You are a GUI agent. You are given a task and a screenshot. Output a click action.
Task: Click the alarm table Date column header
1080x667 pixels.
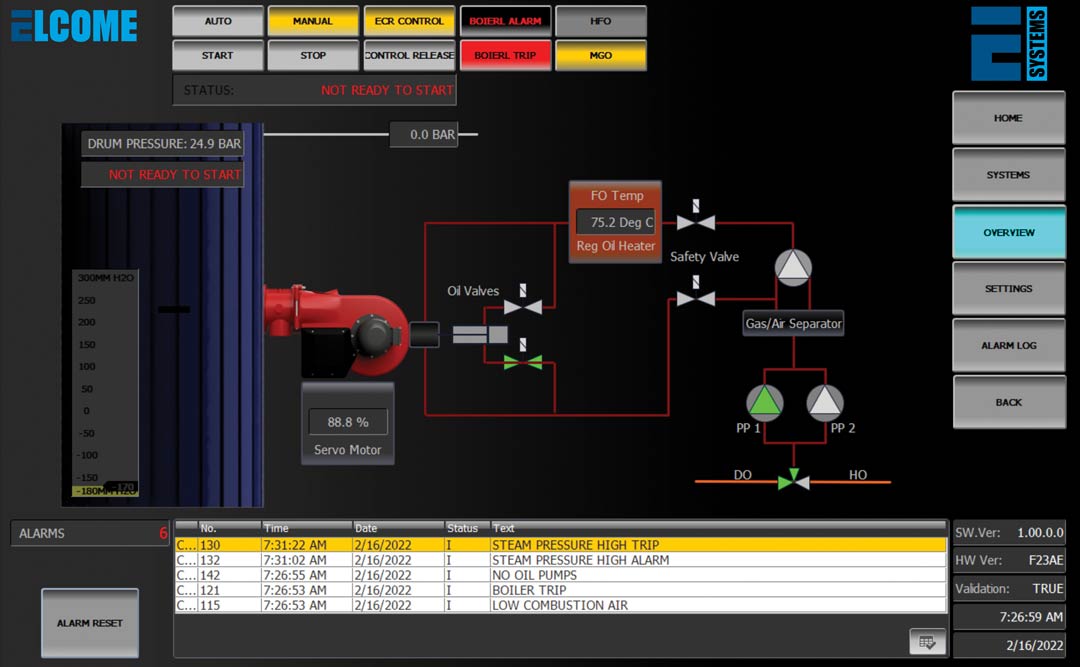[x=398, y=529]
